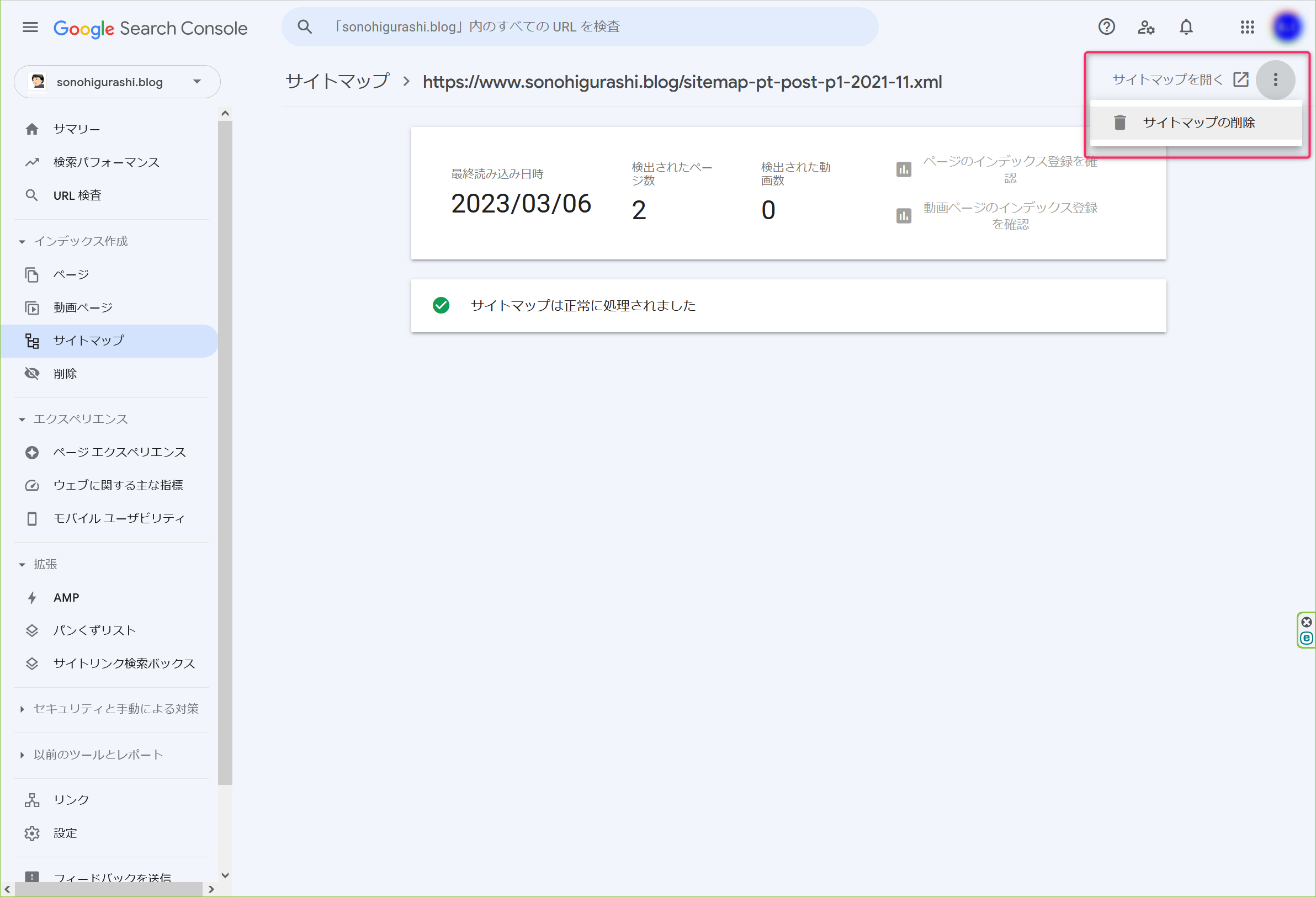Click the green e extension badge
Image resolution: width=1316 pixels, height=897 pixels.
[x=1307, y=638]
